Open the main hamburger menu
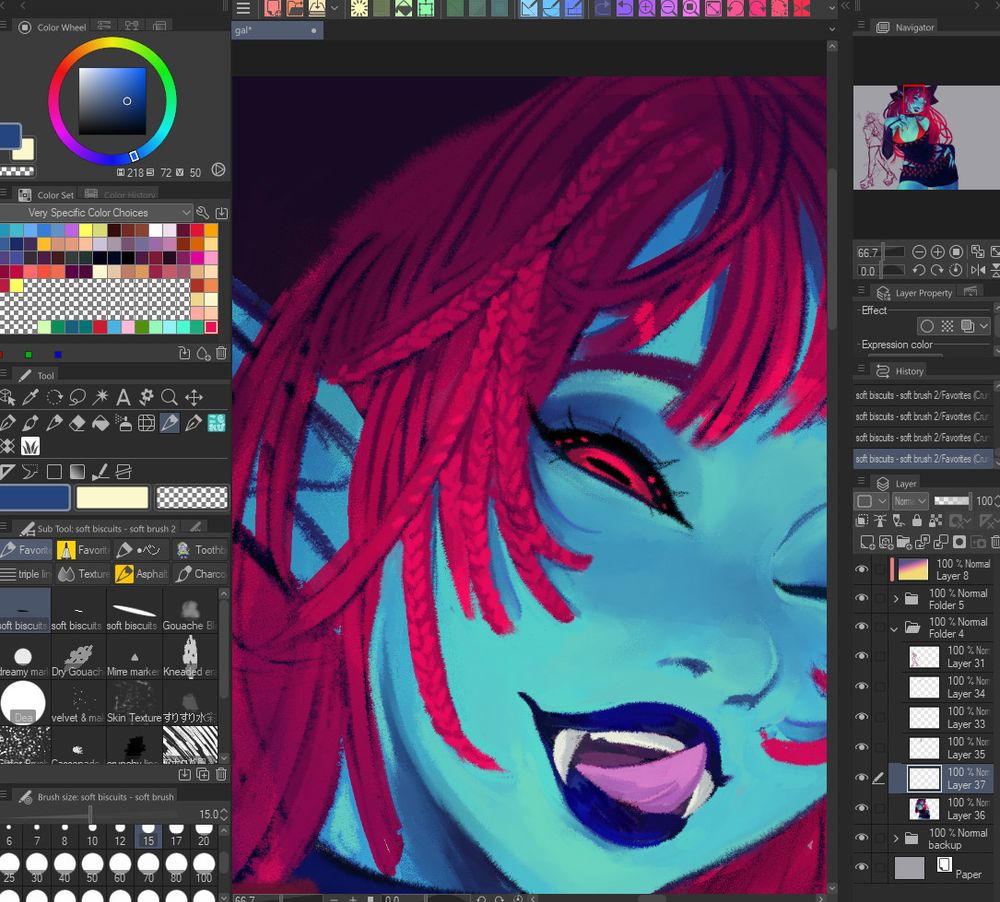The image size is (1000, 902). click(243, 8)
